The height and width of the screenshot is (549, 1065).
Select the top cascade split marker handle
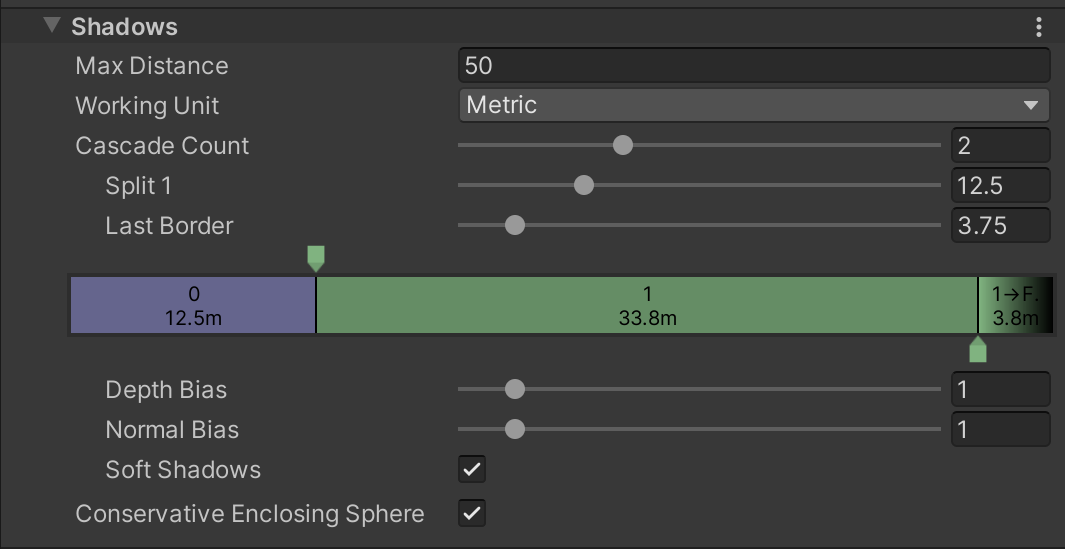316,257
